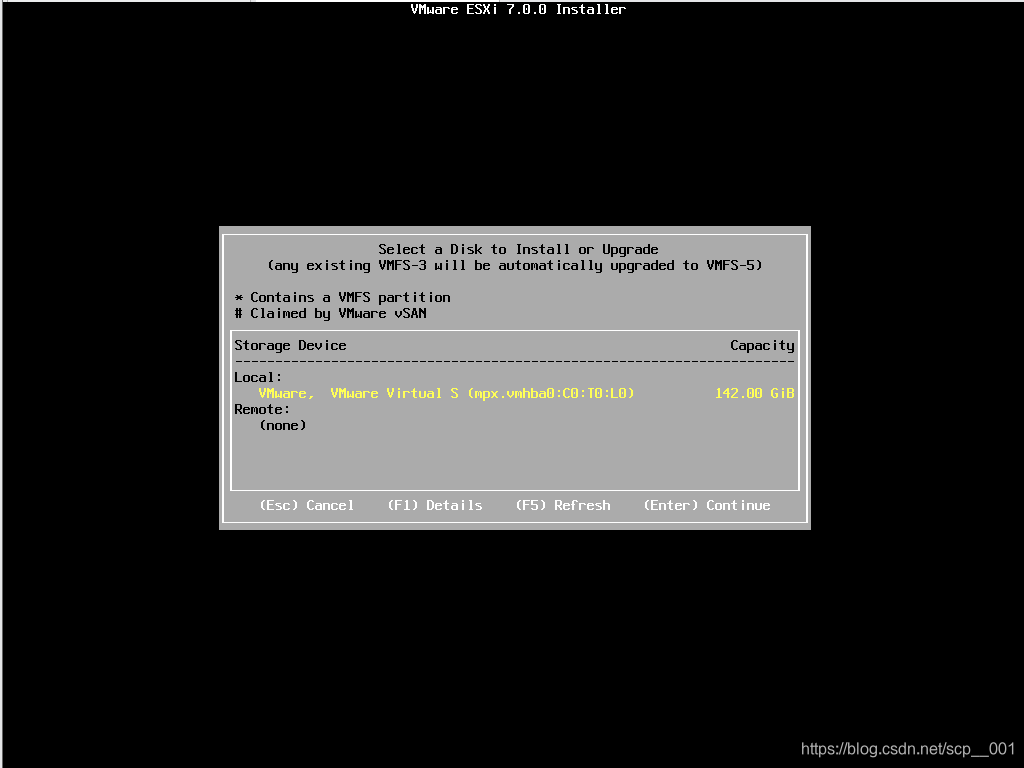Click the (none) entry under Remote
The width and height of the screenshot is (1024, 768).
(x=283, y=425)
